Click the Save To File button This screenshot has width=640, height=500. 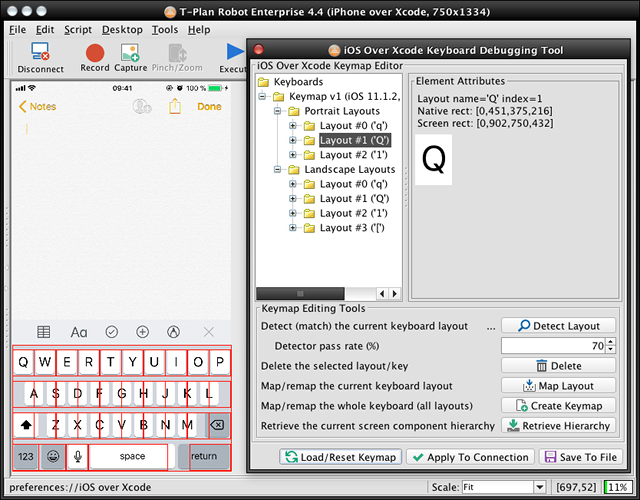580,457
